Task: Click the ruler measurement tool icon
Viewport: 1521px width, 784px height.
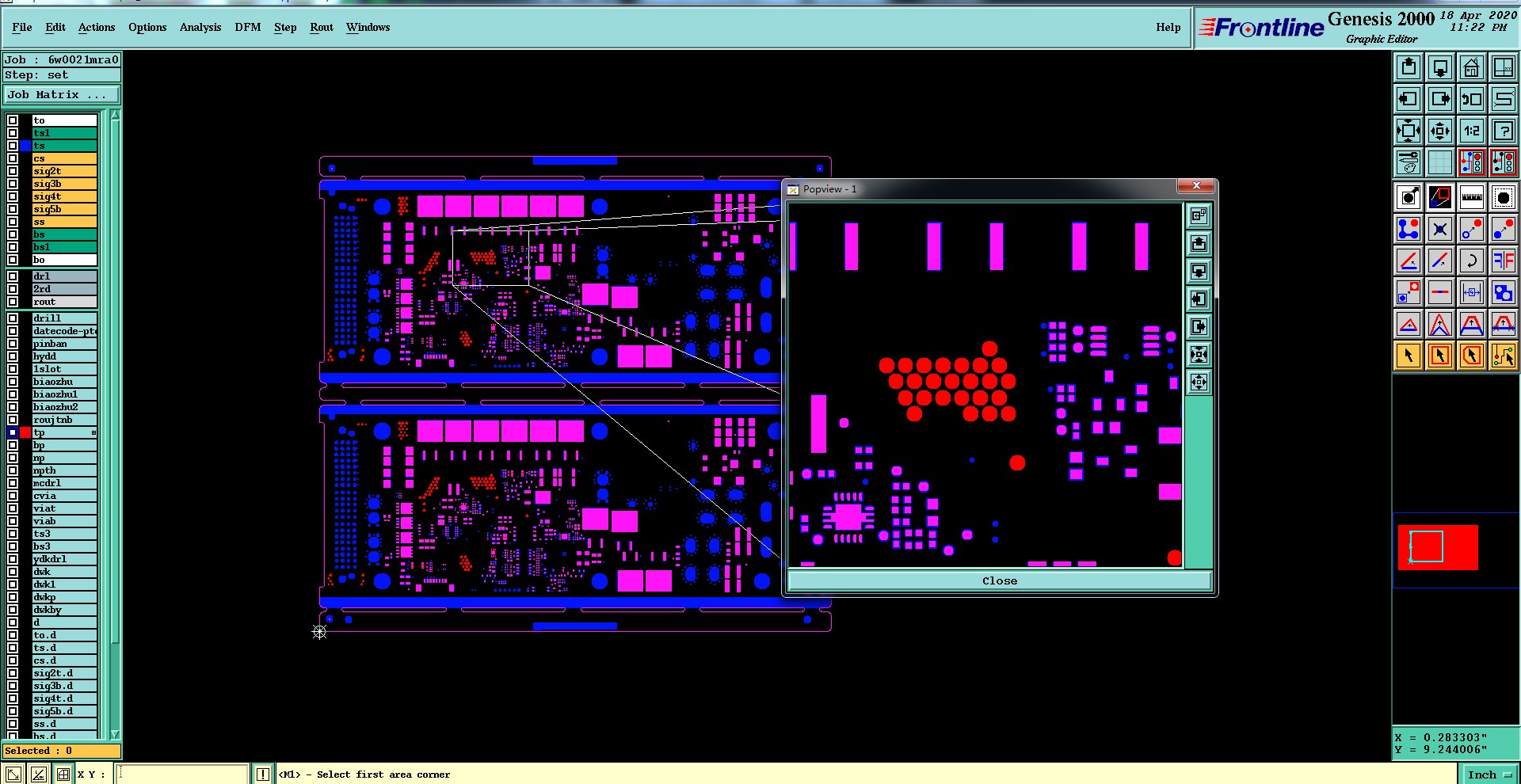Action: pos(1471,197)
